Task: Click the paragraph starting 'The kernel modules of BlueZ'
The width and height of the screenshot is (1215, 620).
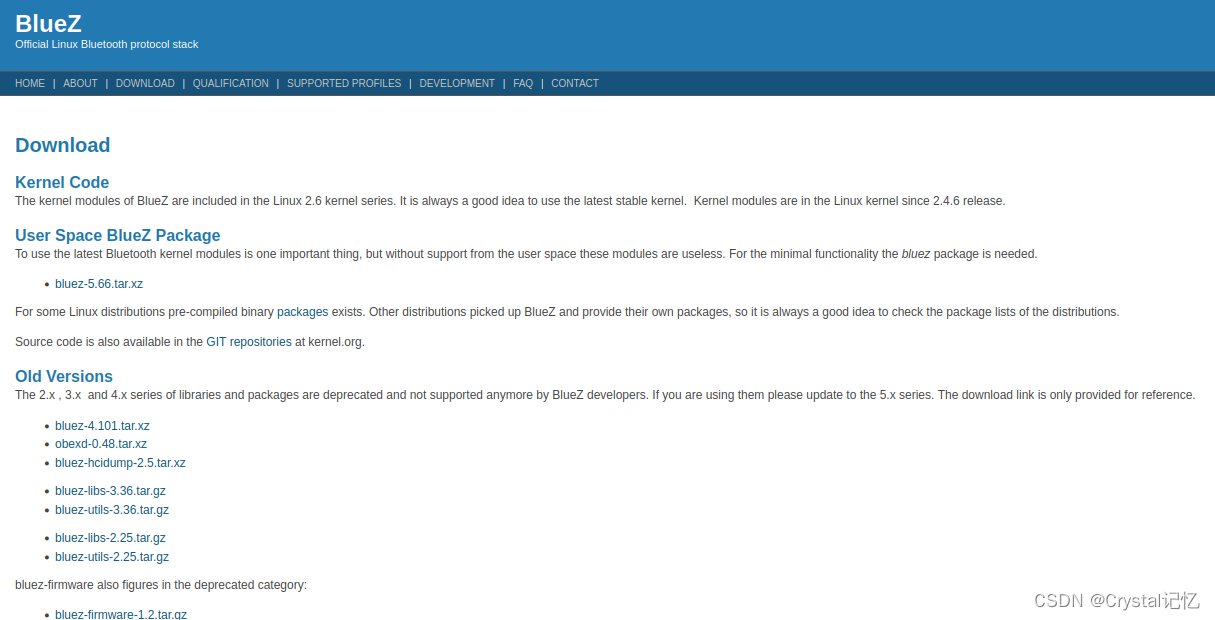Action: coord(510,201)
